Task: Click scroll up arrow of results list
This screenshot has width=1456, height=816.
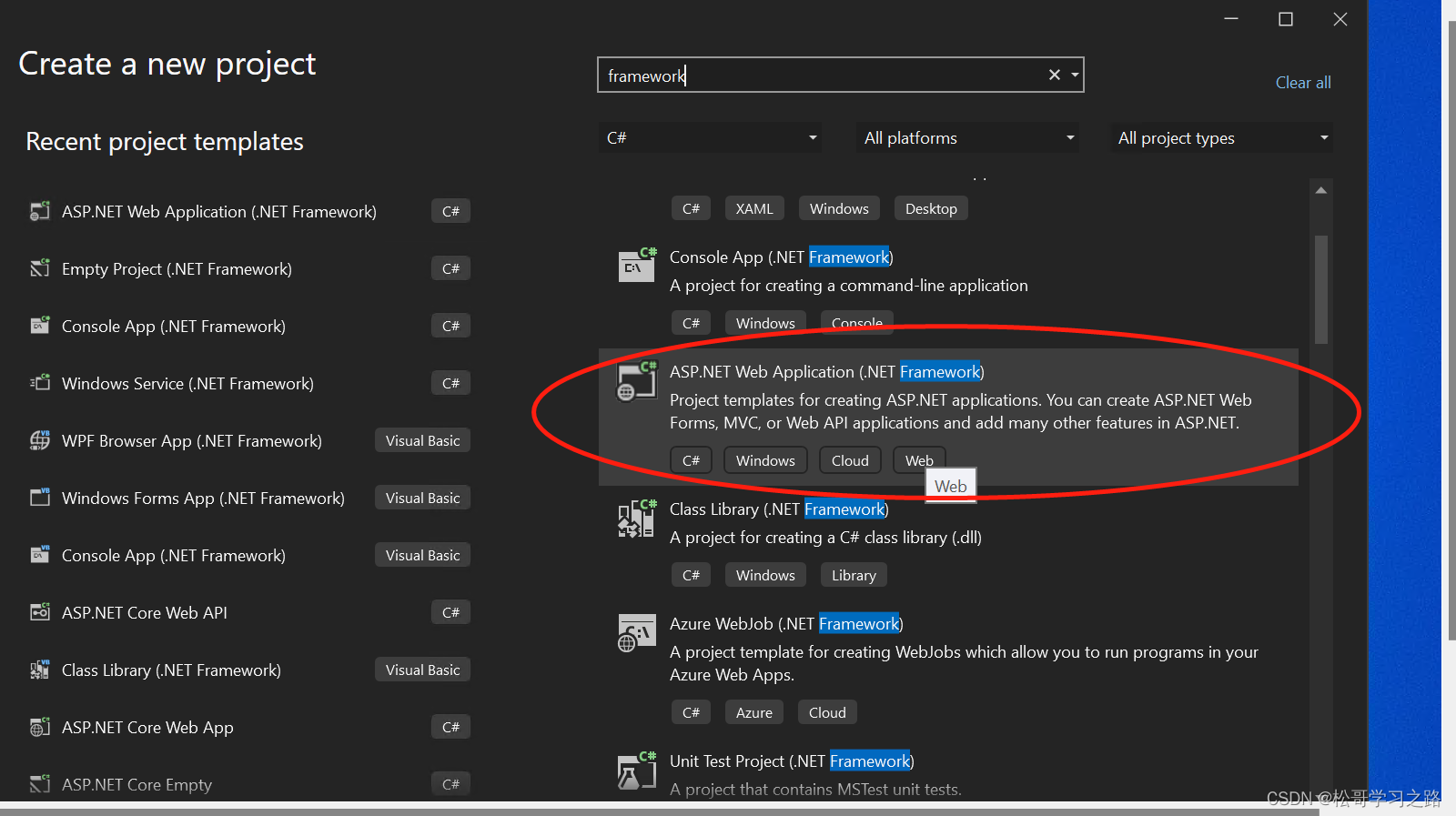Action: click(x=1321, y=190)
